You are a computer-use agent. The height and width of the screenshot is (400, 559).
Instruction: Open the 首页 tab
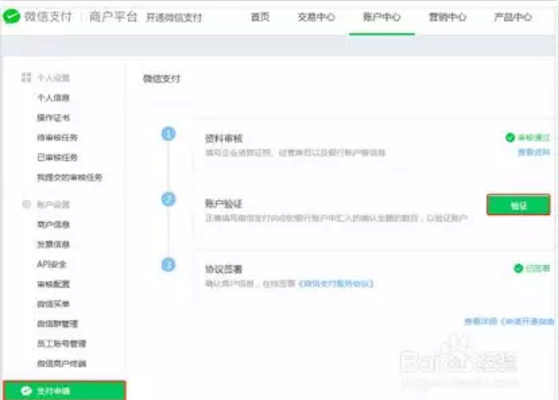(x=260, y=17)
